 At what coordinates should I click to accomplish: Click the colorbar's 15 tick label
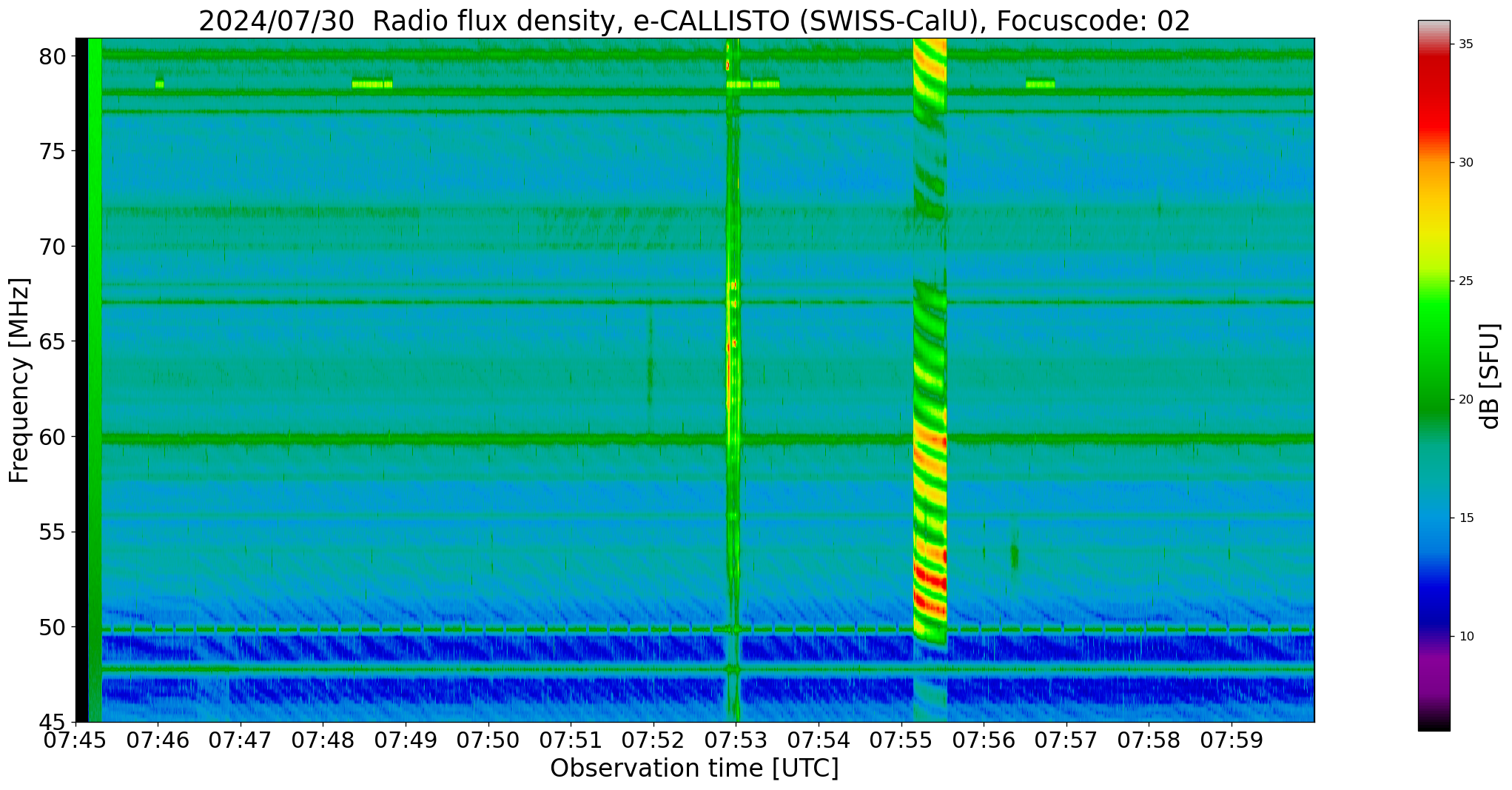[x=1465, y=518]
